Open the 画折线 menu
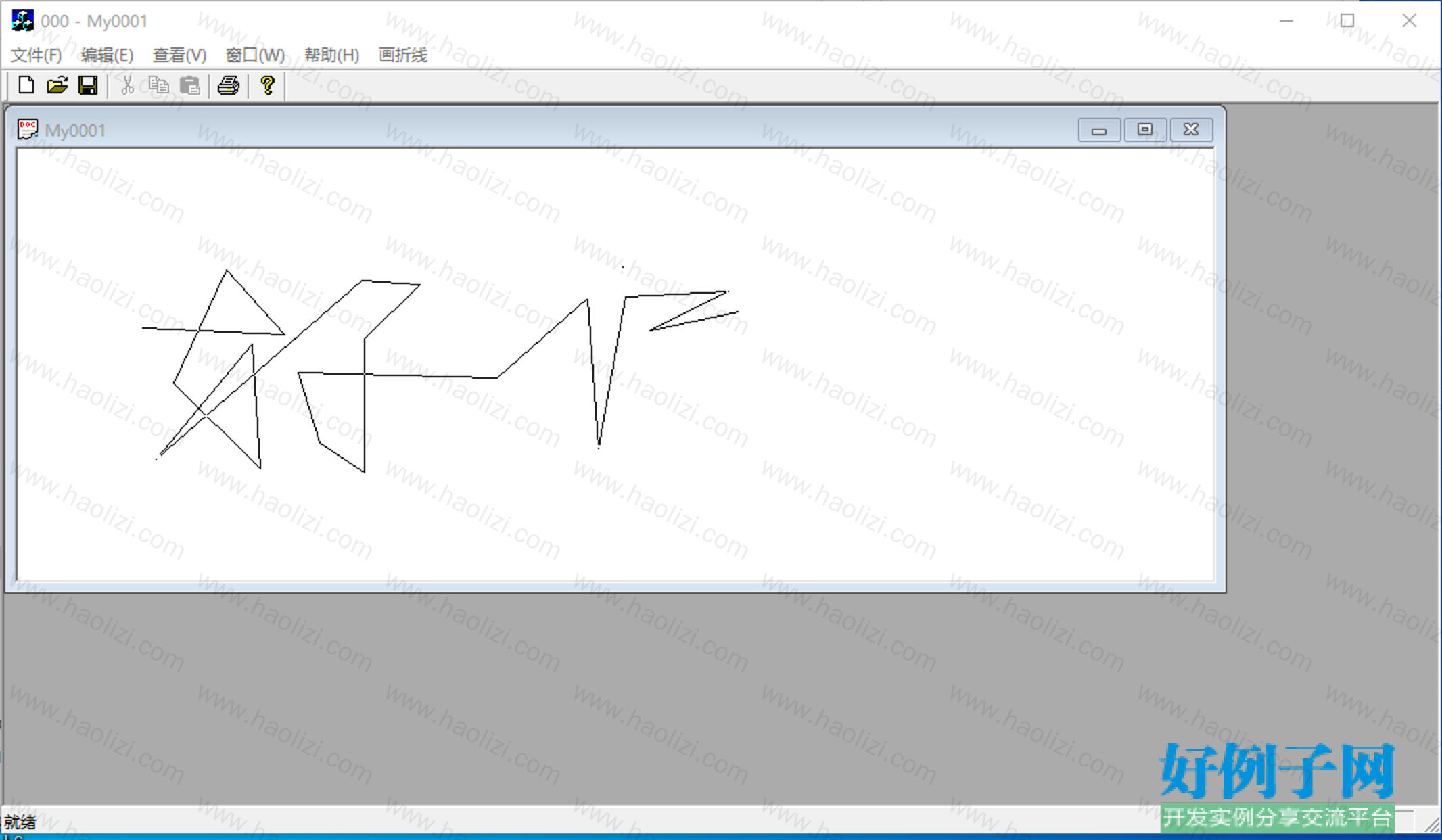 403,55
